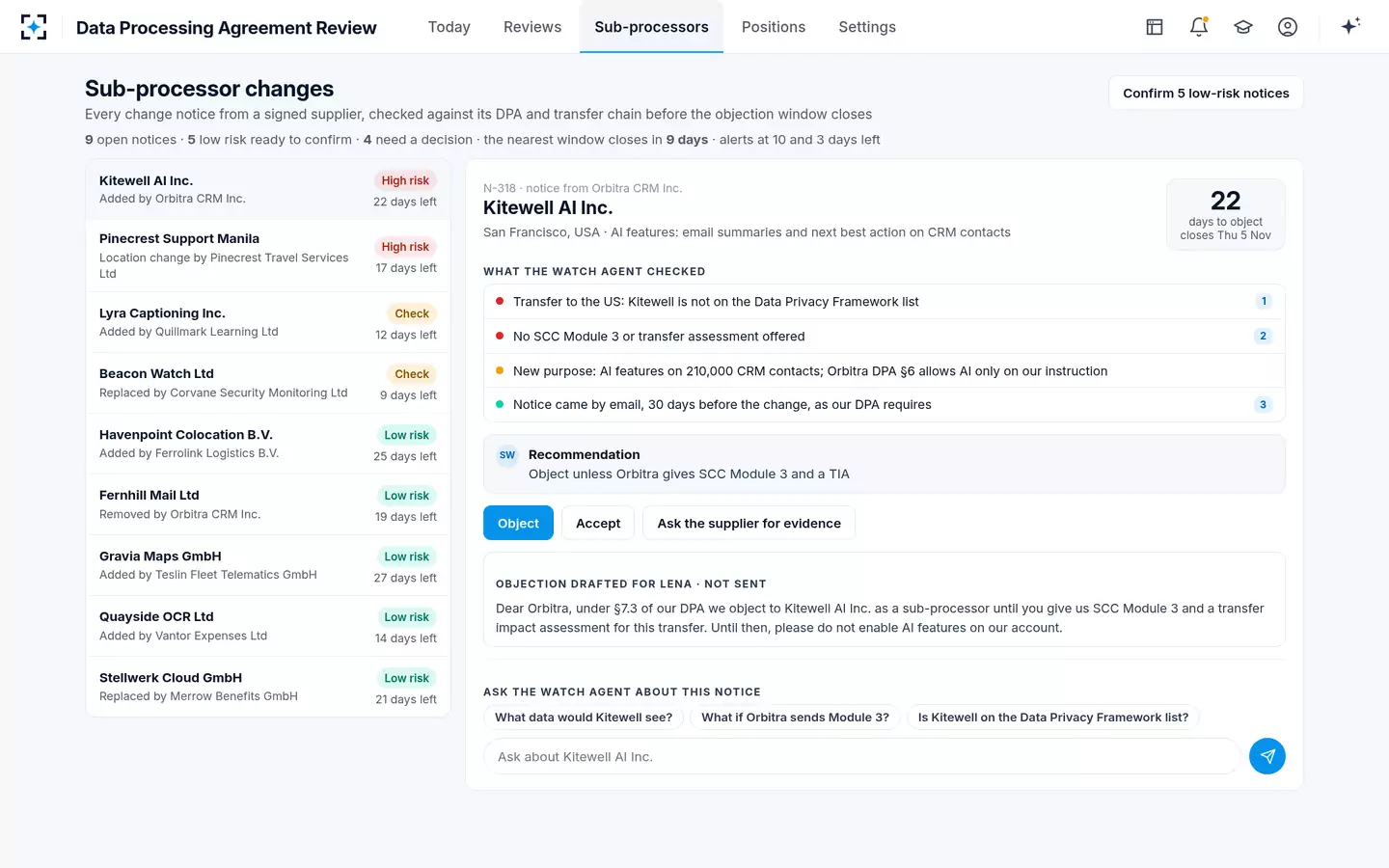Click the app logo icon
This screenshot has width=1389, height=868.
point(34,27)
